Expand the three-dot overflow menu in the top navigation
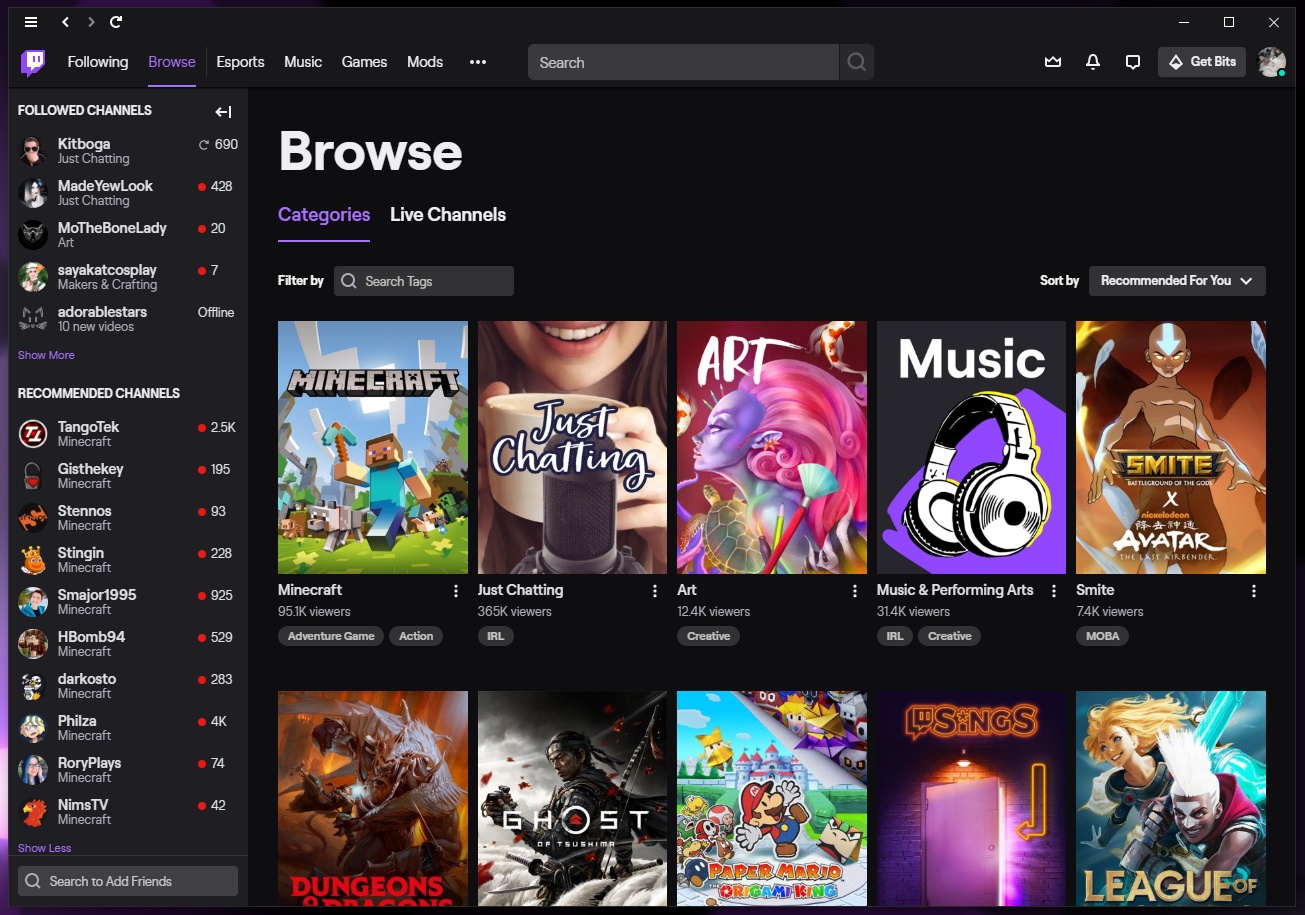The image size is (1305, 915). point(478,62)
